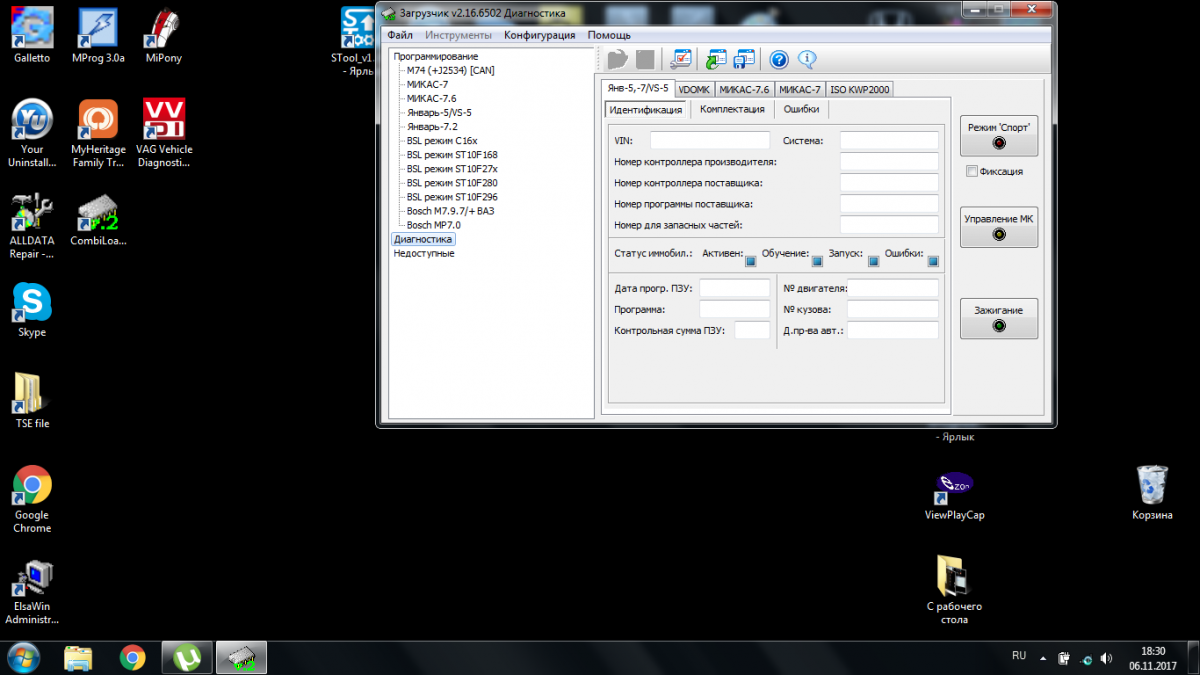This screenshot has width=1200, height=675.
Task: Select Bosch MP7.0 tree item
Action: [x=433, y=225]
